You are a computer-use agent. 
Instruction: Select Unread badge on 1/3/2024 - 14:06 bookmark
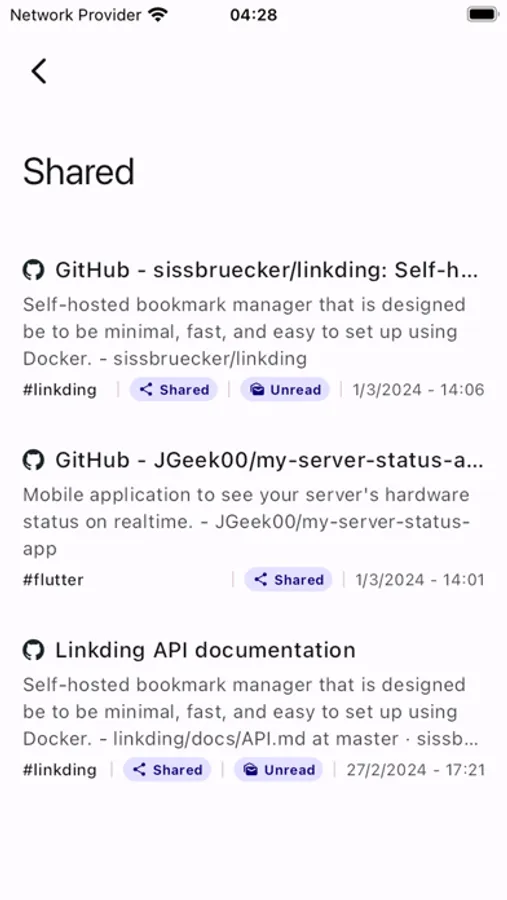[x=285, y=390]
